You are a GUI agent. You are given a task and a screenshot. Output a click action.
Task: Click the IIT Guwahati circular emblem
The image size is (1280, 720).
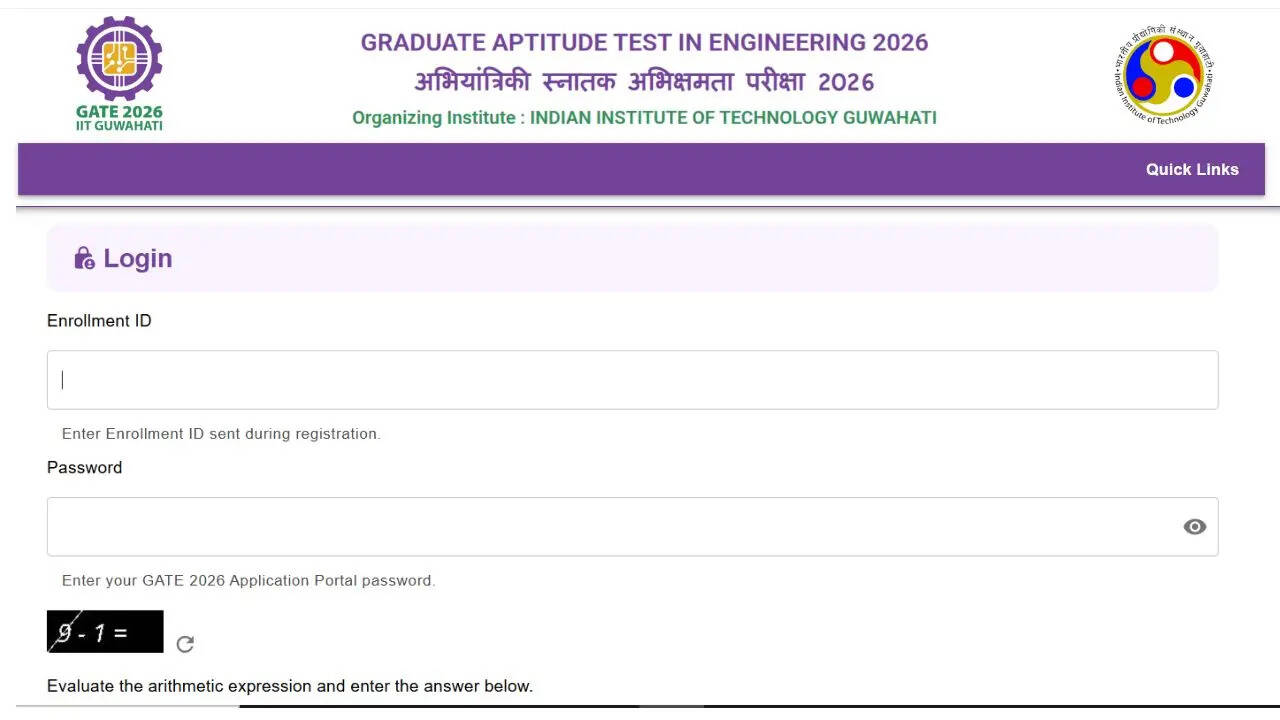[x=1163, y=75]
